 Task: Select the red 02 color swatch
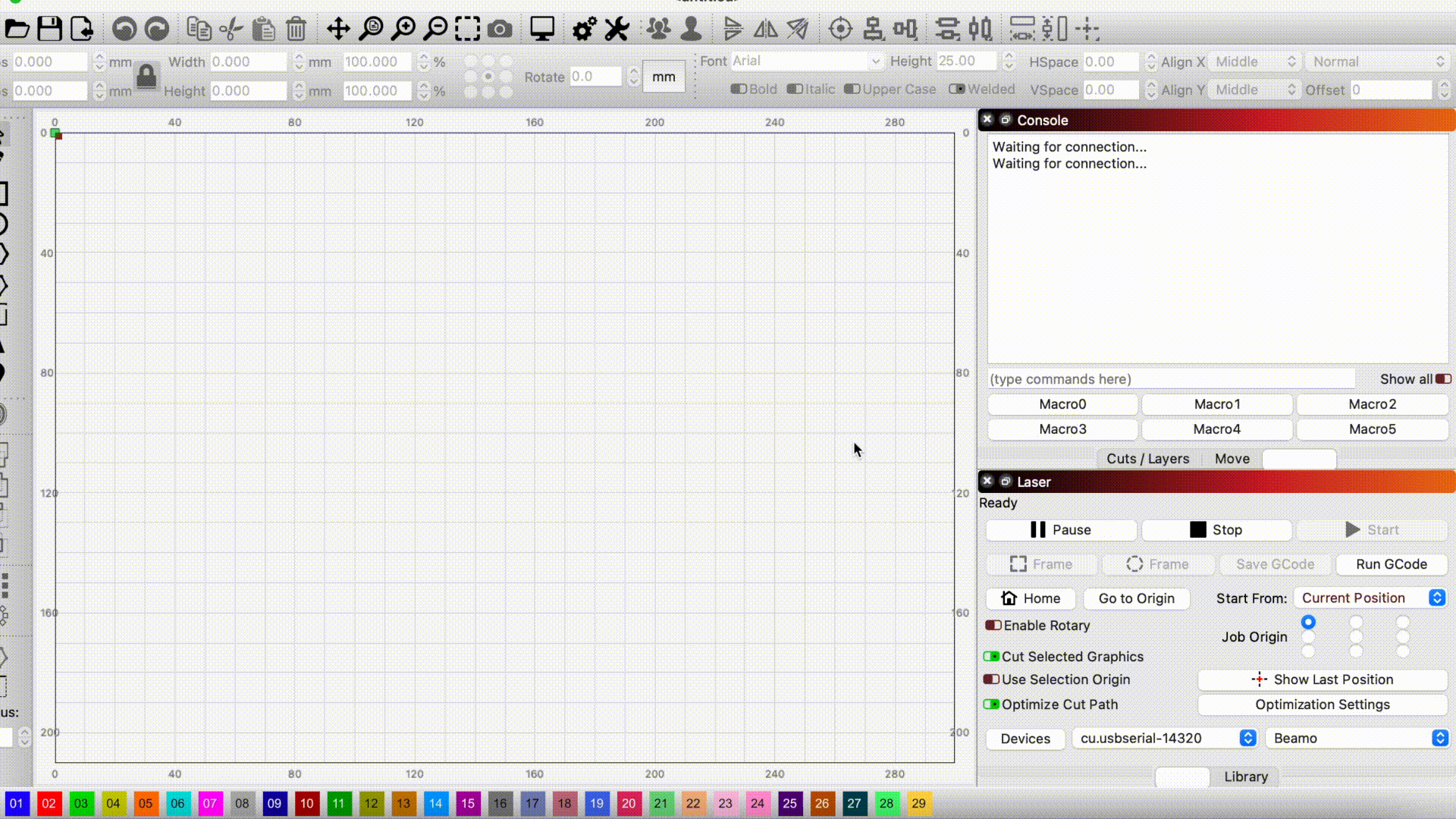(49, 803)
